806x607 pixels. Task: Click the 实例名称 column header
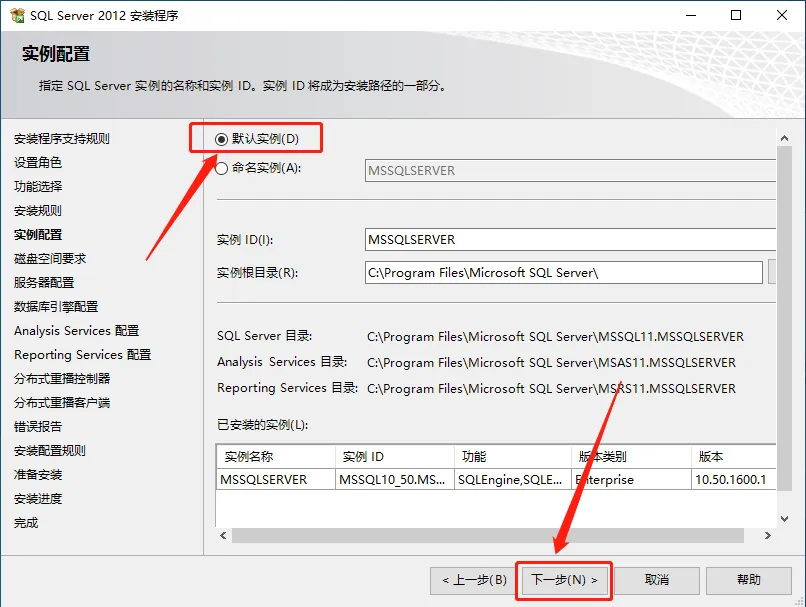click(276, 456)
